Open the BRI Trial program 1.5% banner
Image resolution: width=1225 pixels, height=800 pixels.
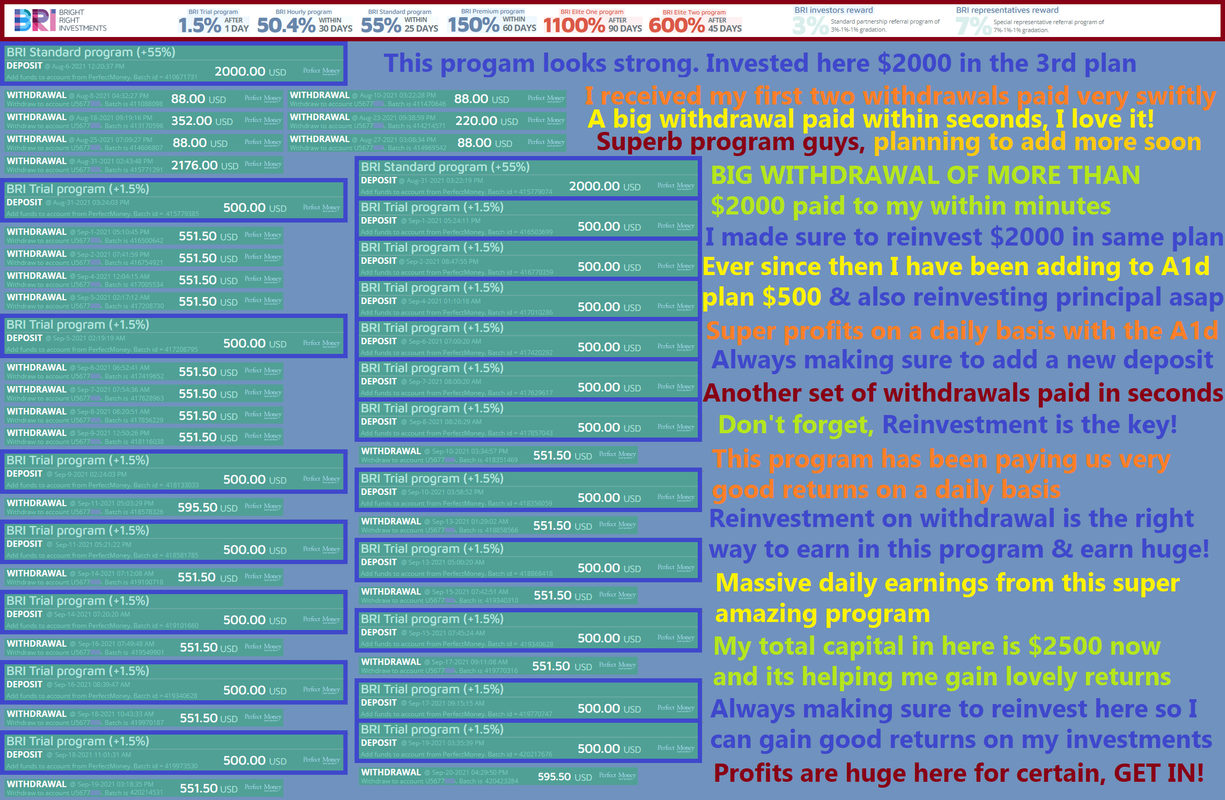pyautogui.click(x=213, y=22)
